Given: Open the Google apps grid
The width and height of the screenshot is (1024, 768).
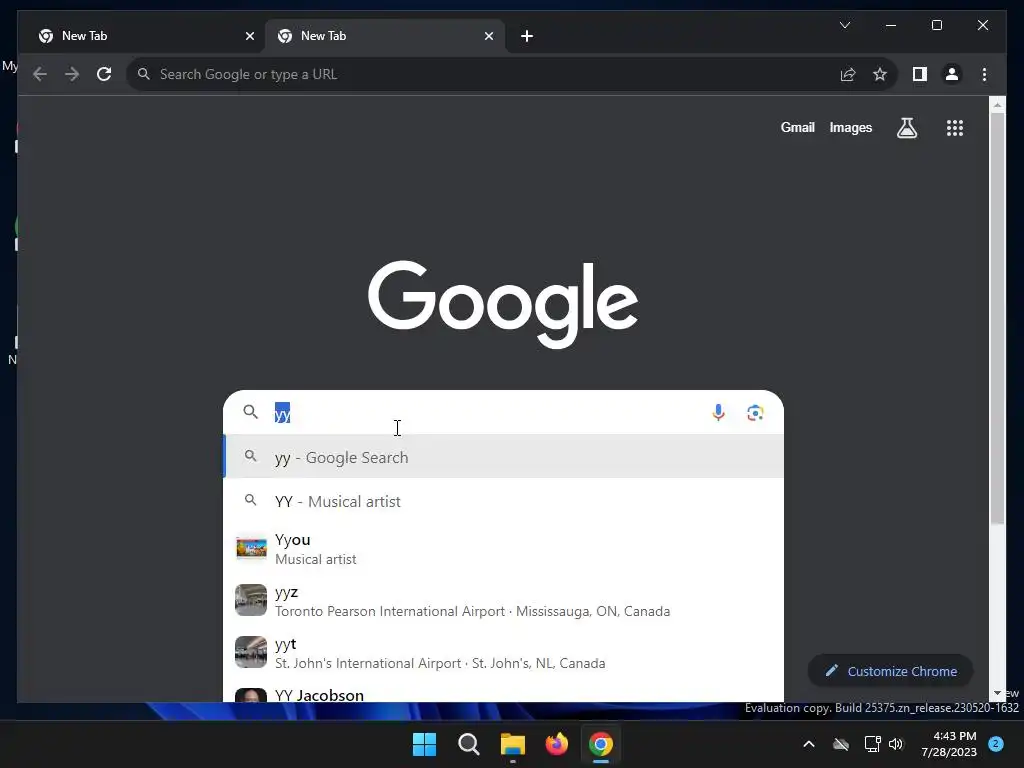Looking at the screenshot, I should pos(955,128).
